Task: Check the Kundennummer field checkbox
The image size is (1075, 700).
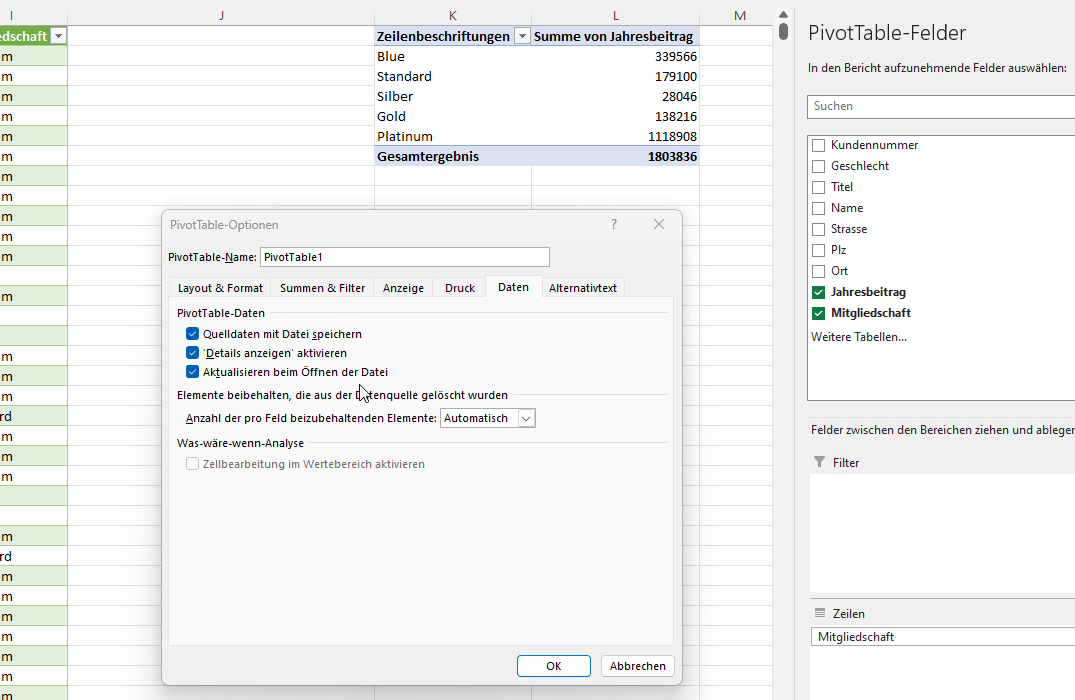Action: pos(819,146)
